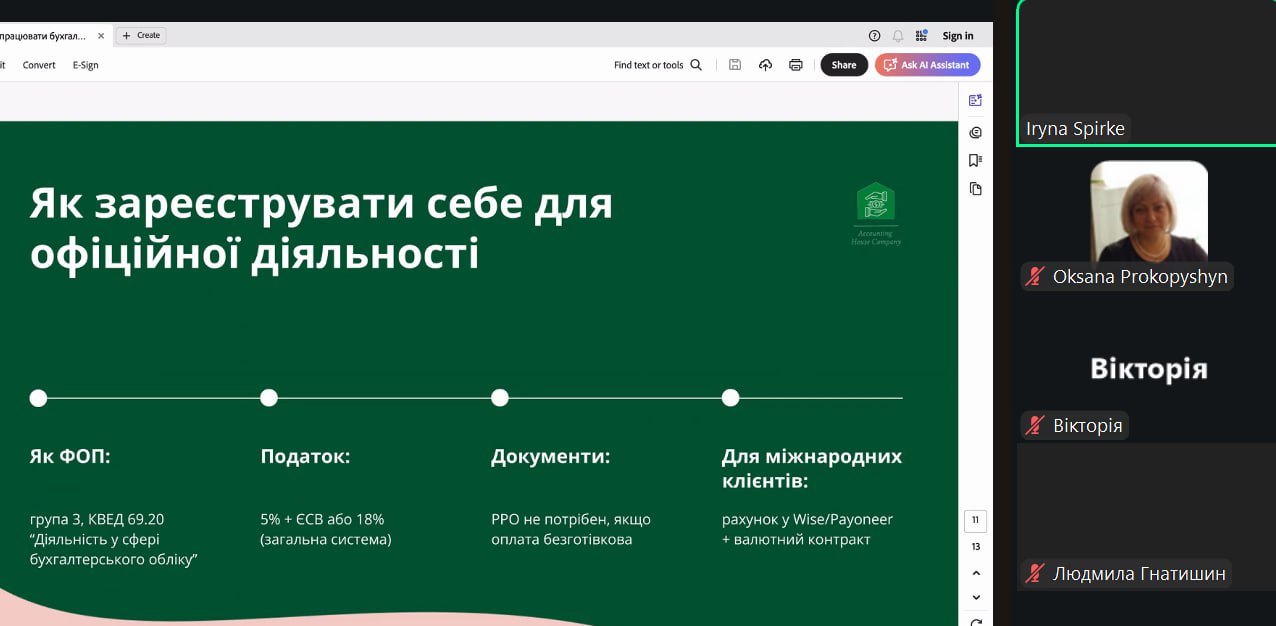Open the Convert menu

pyautogui.click(x=39, y=65)
